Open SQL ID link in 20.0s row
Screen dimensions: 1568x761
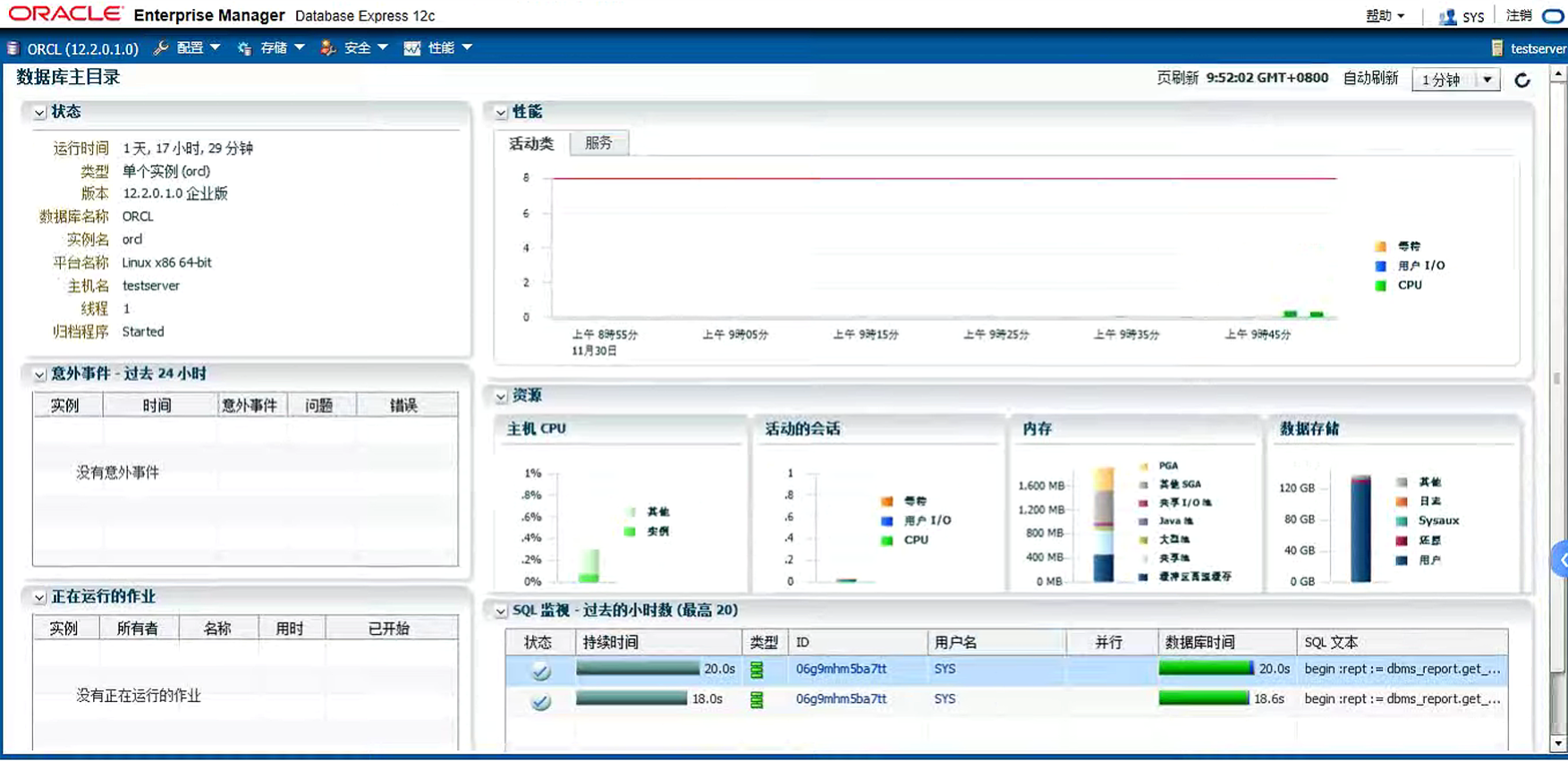(x=841, y=669)
